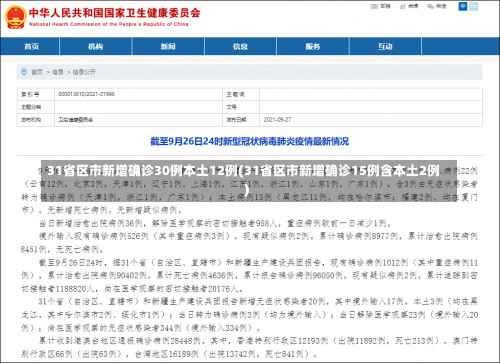
Task: Go to 信息 in the breadcrumb
Action: (58, 72)
